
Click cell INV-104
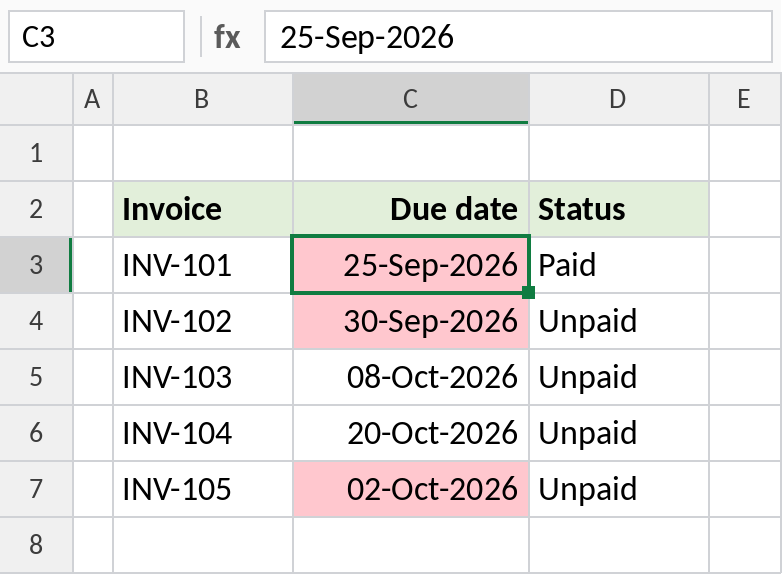203,432
